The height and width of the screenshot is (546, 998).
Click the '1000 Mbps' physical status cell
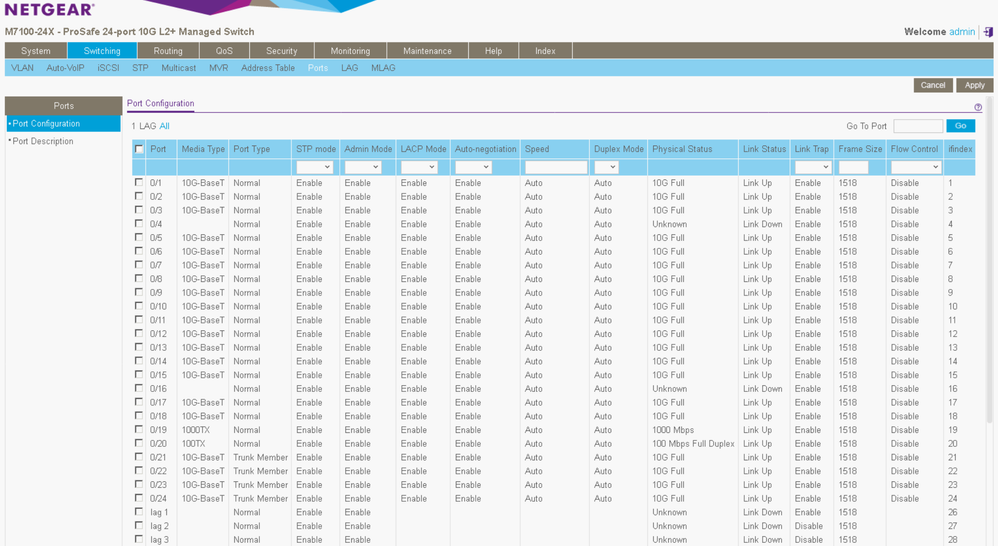tap(673, 430)
